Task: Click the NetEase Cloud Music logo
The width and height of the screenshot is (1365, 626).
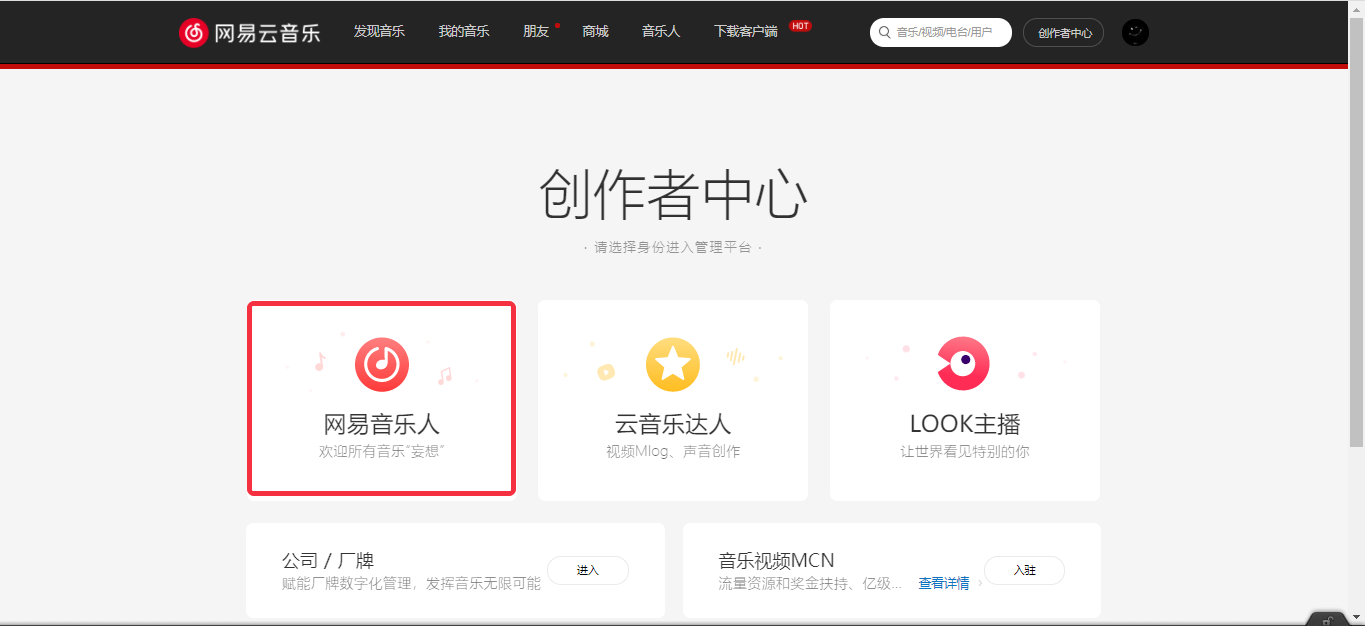Action: click(249, 32)
